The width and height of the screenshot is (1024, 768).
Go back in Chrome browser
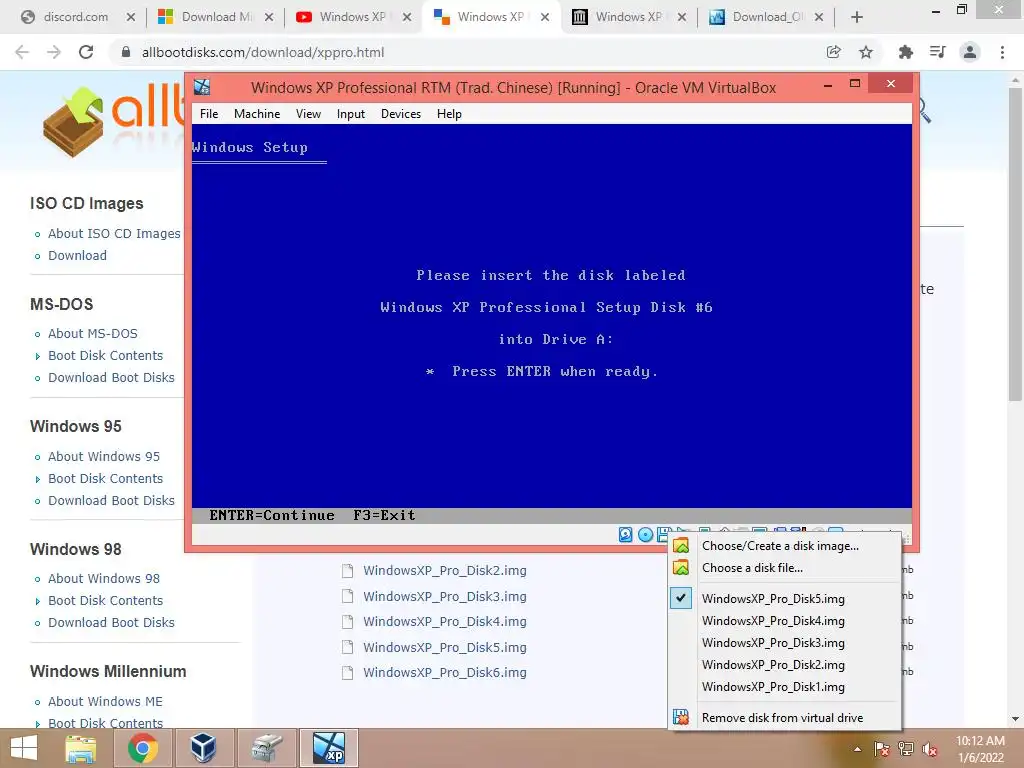coord(22,52)
